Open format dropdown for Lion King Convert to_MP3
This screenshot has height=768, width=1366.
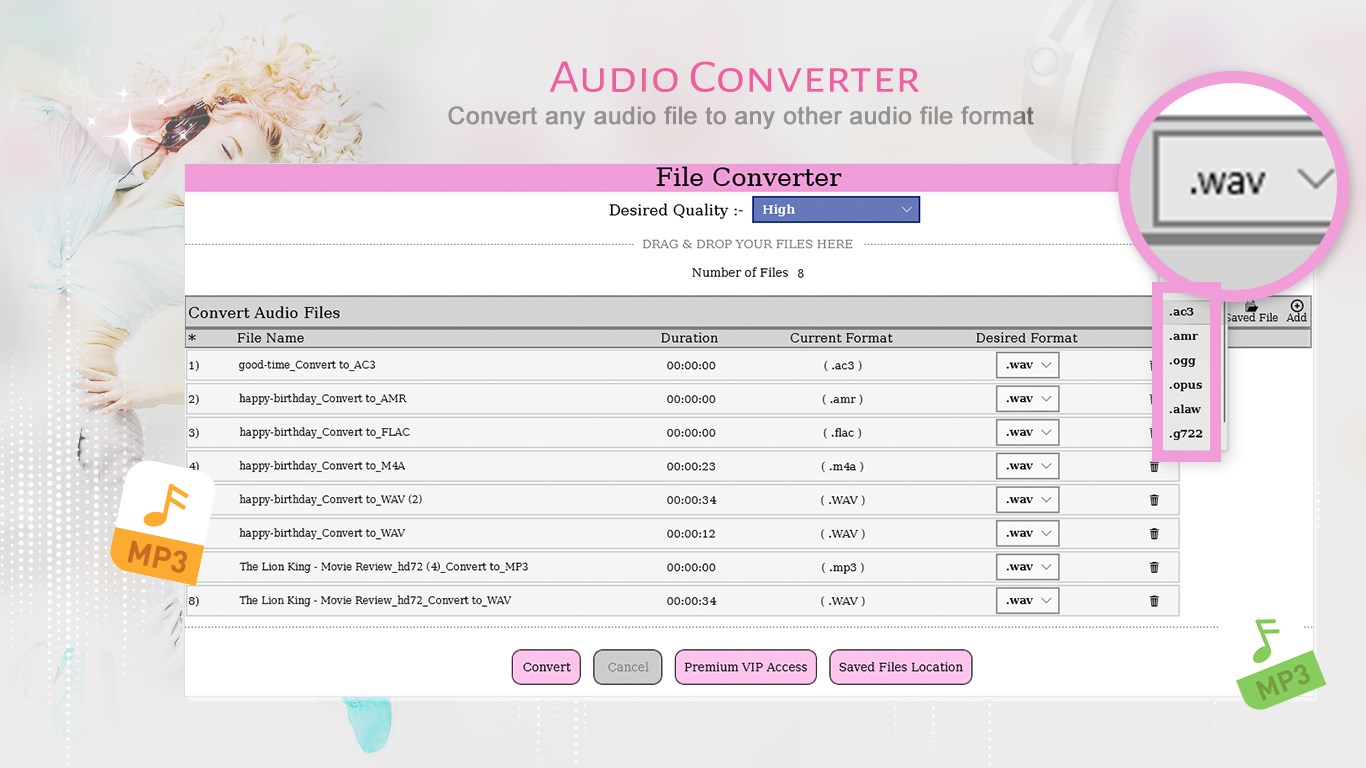coord(1028,567)
